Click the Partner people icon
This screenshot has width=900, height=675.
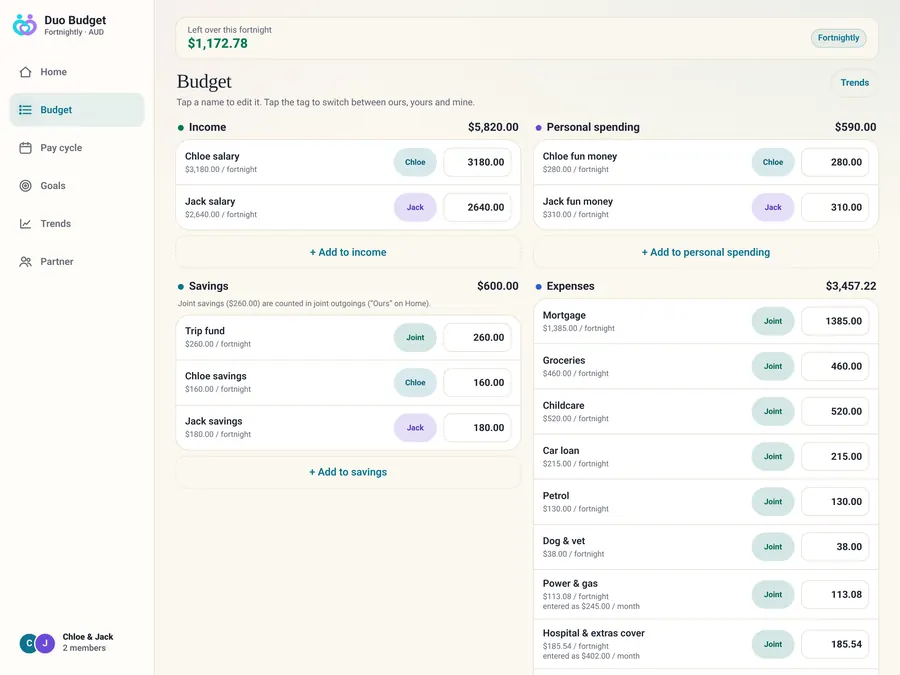[x=25, y=261]
